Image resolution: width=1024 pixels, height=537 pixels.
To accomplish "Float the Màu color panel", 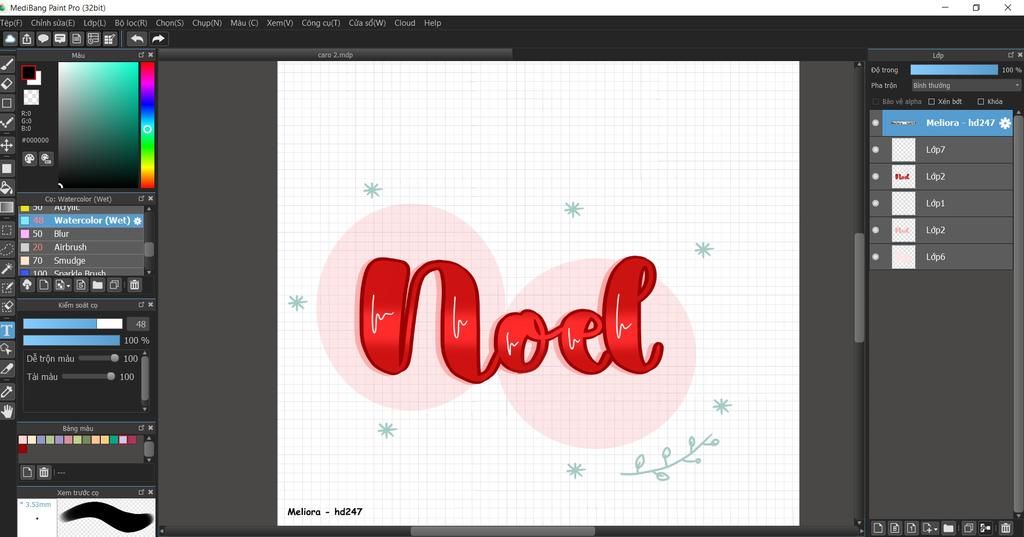I will 141,55.
